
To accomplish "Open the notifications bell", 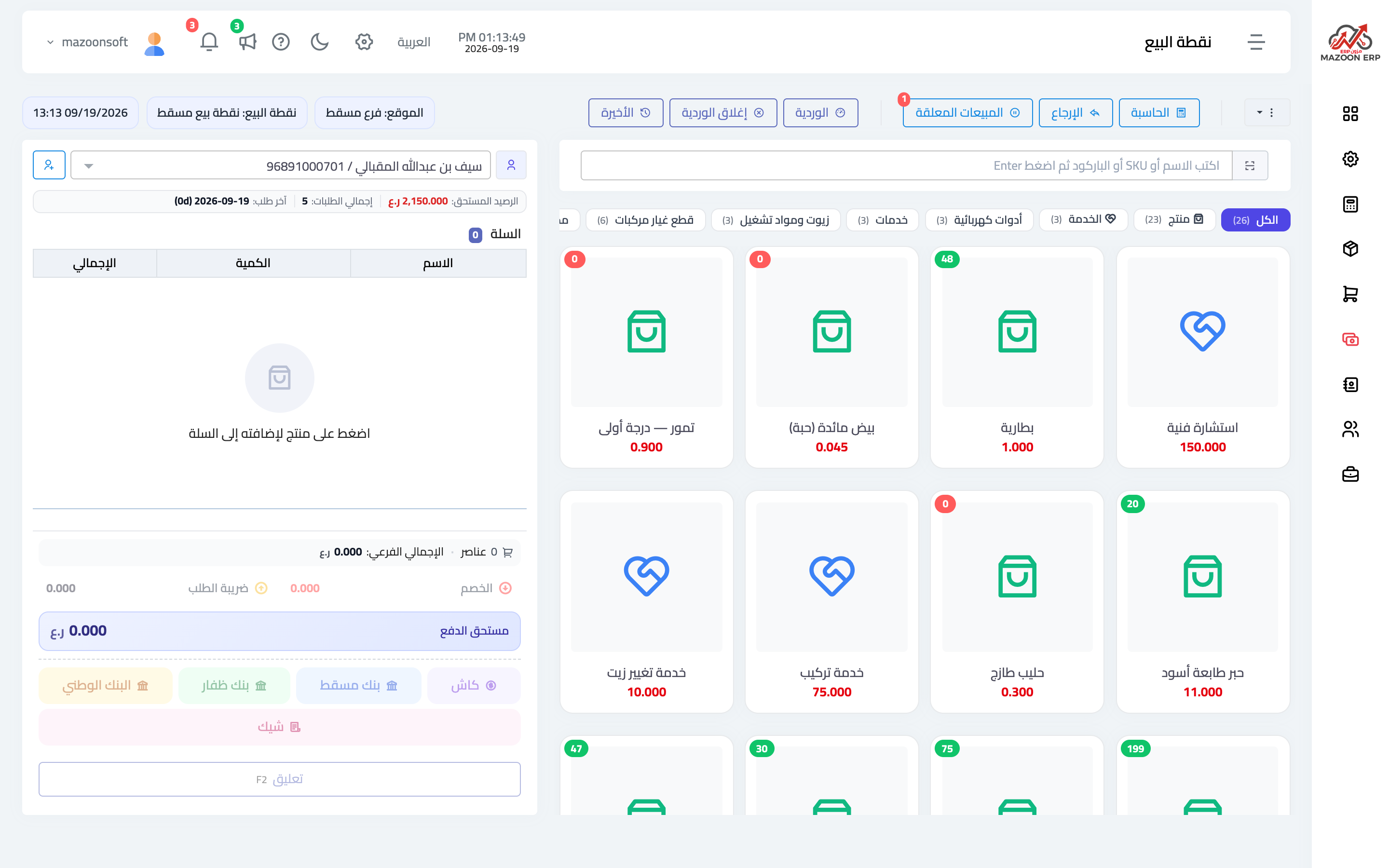I will coord(209,42).
